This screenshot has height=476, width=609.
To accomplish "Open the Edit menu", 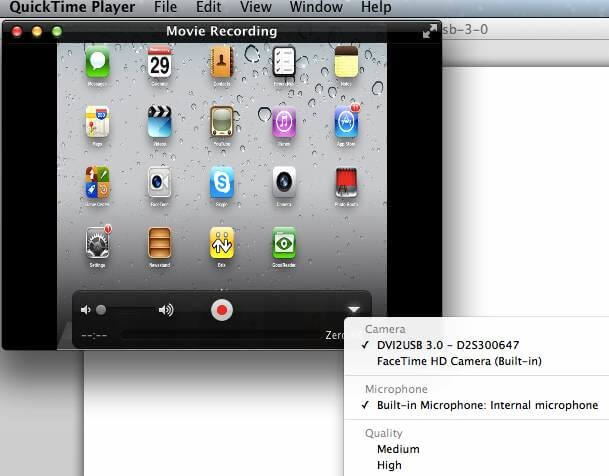I will coord(209,7).
